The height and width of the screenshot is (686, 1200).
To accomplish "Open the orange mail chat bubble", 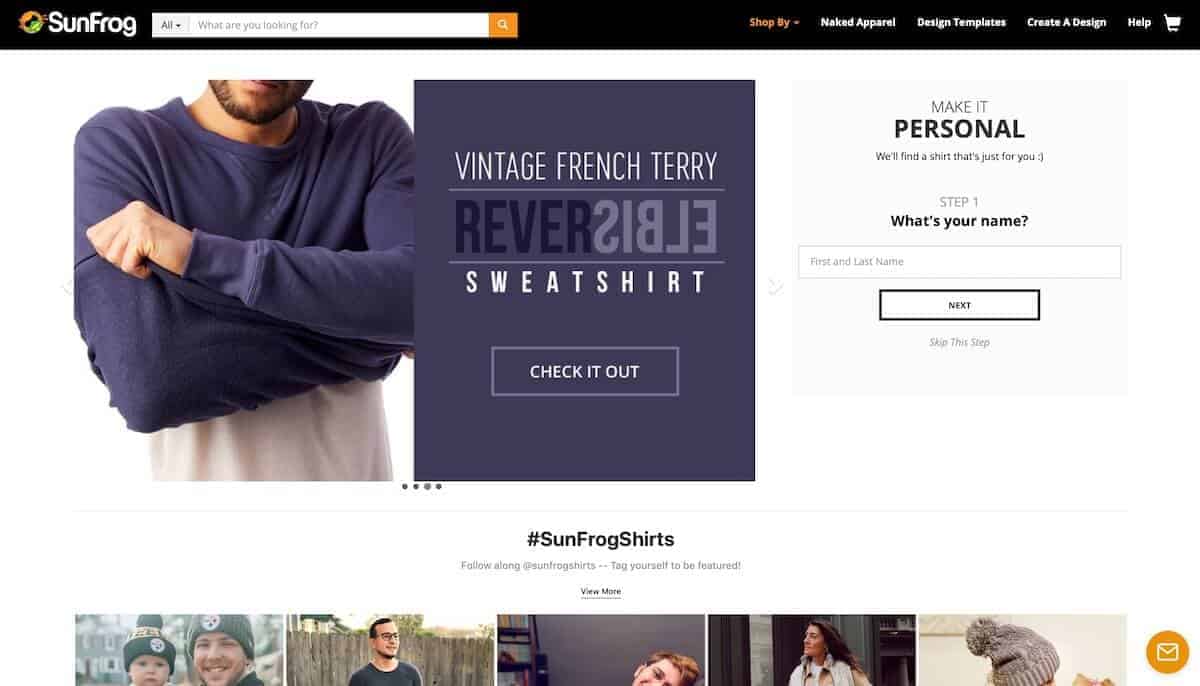I will (1167, 652).
